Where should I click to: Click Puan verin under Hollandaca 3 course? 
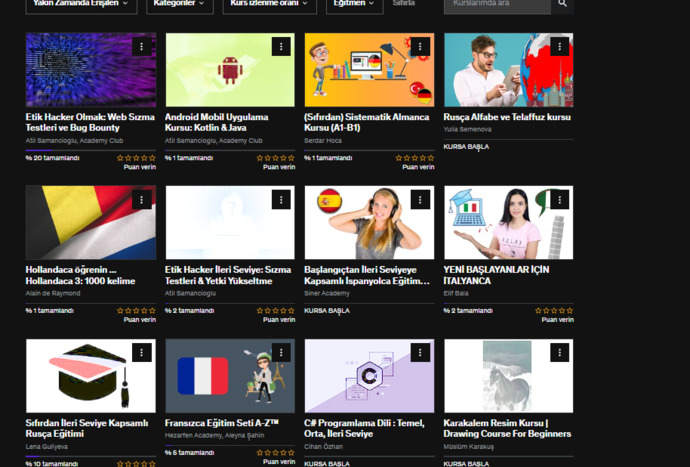coord(139,320)
